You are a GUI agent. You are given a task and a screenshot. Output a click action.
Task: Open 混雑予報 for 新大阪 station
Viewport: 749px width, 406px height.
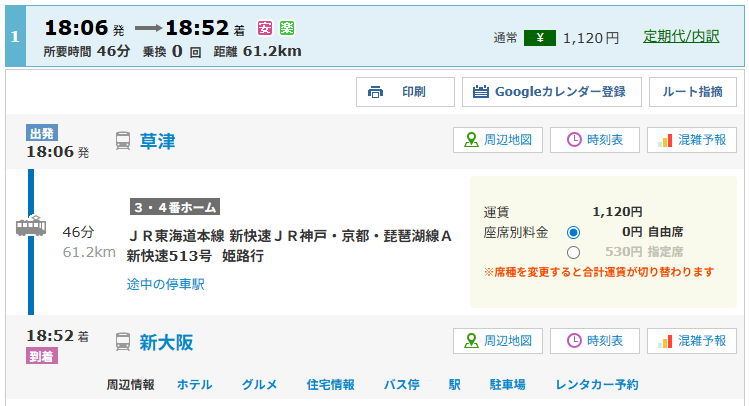coord(692,341)
